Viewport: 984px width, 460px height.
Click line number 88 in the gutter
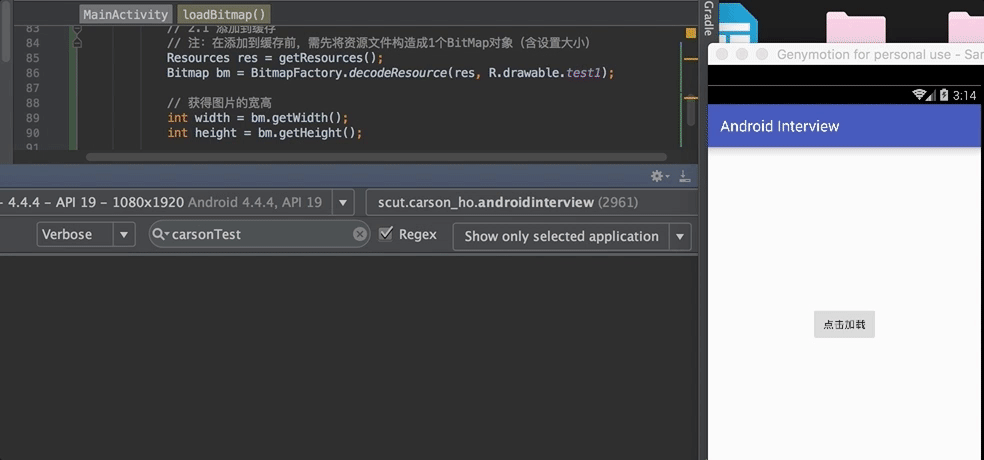coord(33,103)
